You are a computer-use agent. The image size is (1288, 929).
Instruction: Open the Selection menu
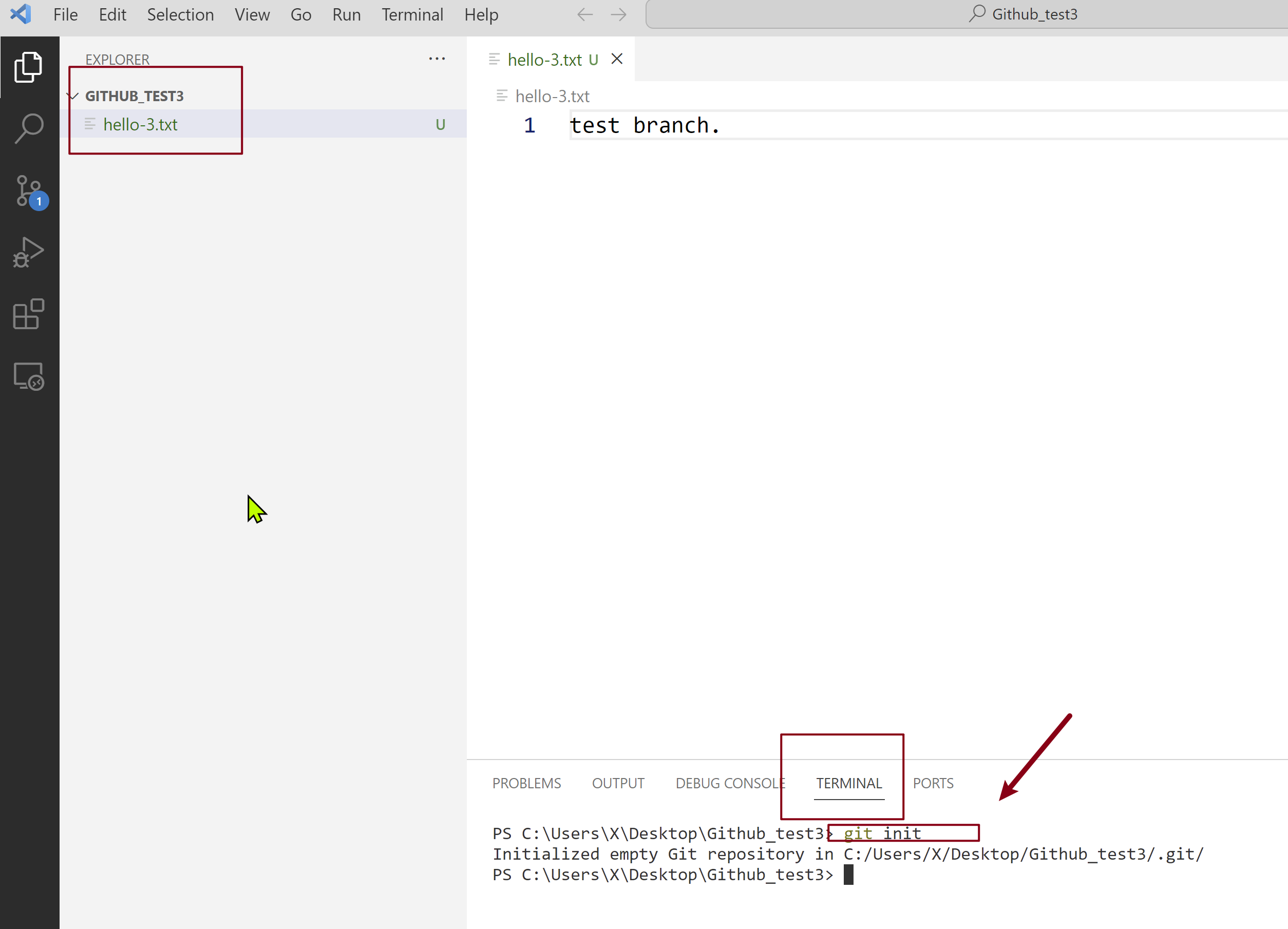(180, 15)
